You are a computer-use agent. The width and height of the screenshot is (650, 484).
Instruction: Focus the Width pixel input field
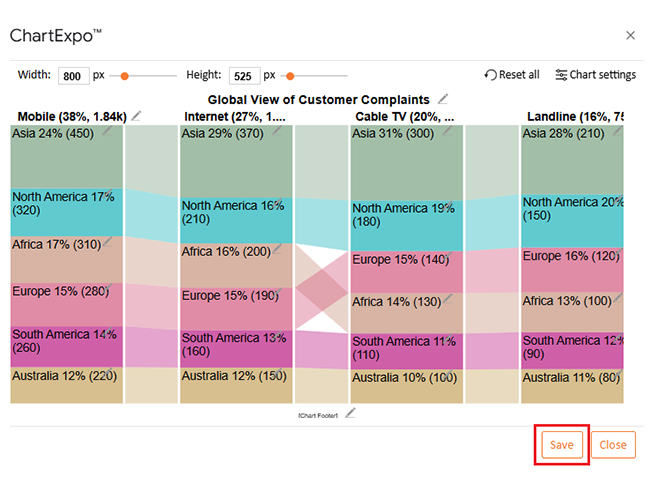74,76
